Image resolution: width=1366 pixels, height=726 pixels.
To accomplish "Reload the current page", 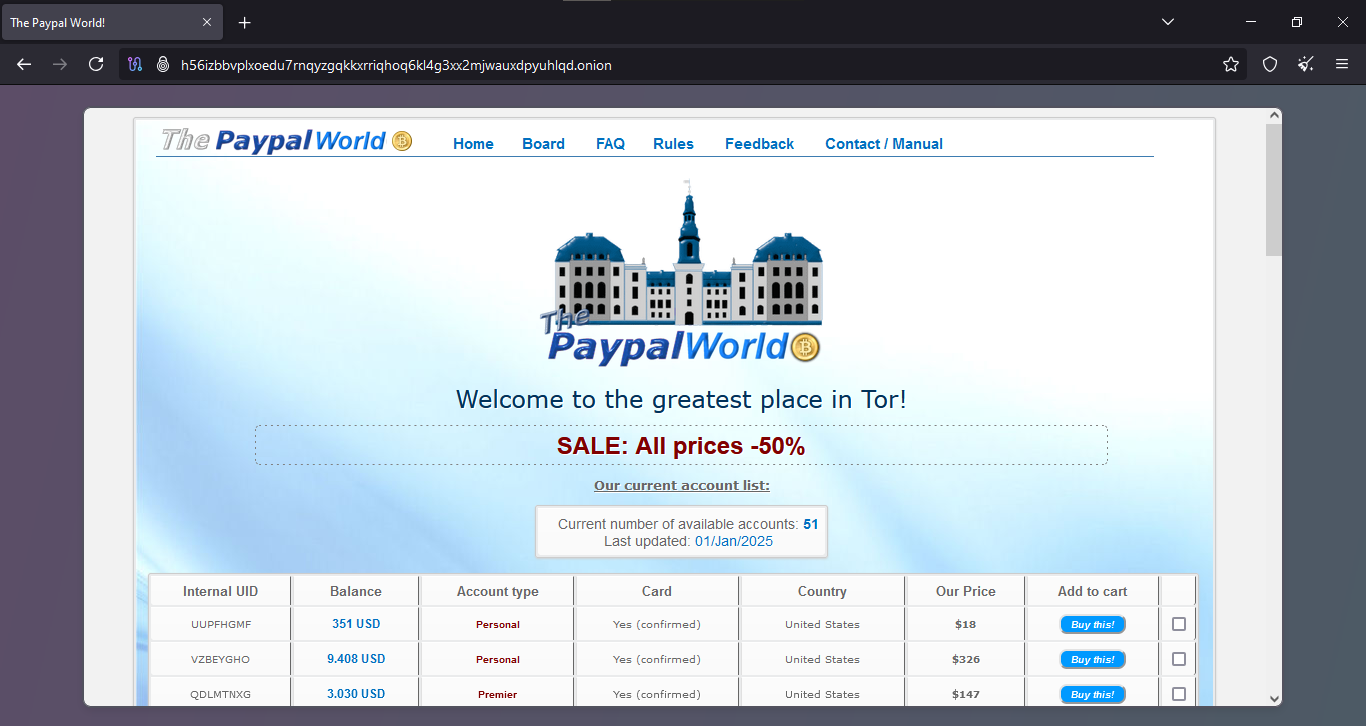I will point(96,64).
